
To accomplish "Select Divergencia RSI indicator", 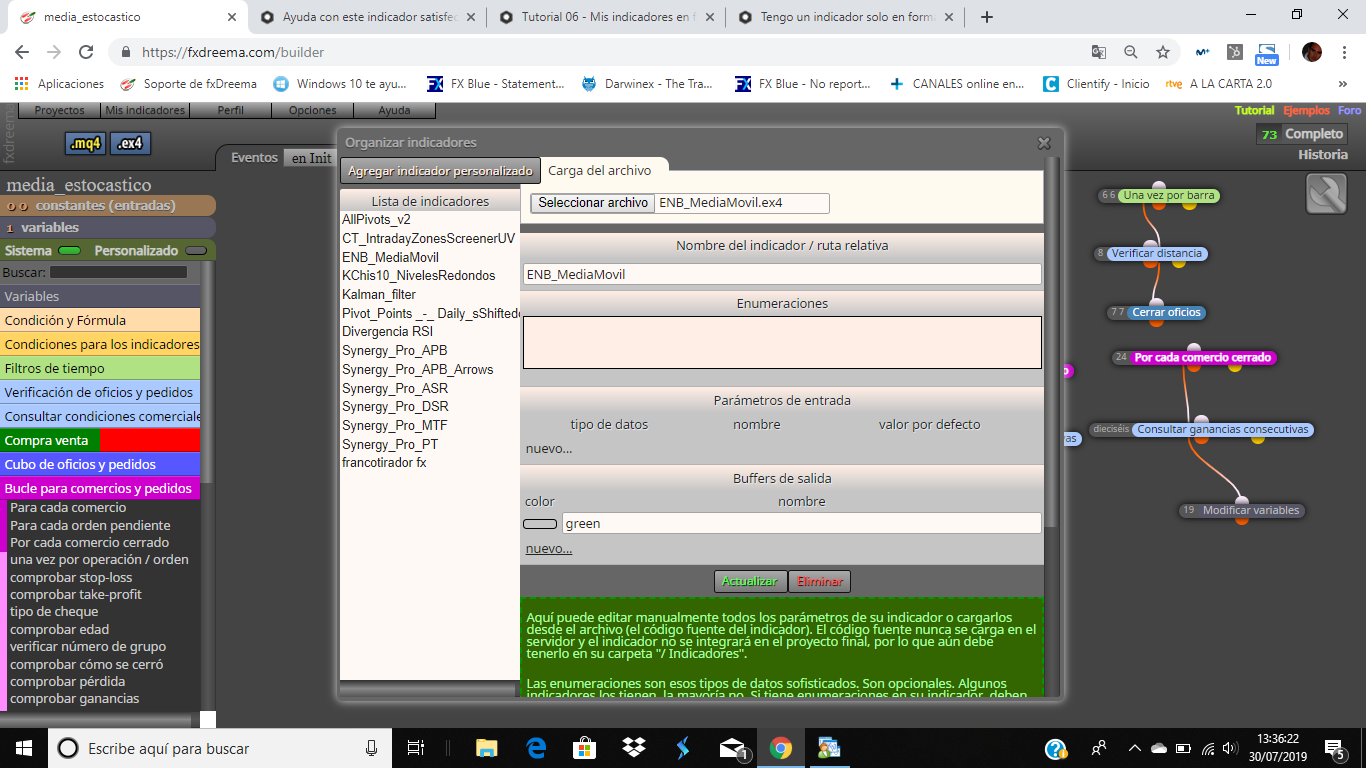I will (387, 332).
